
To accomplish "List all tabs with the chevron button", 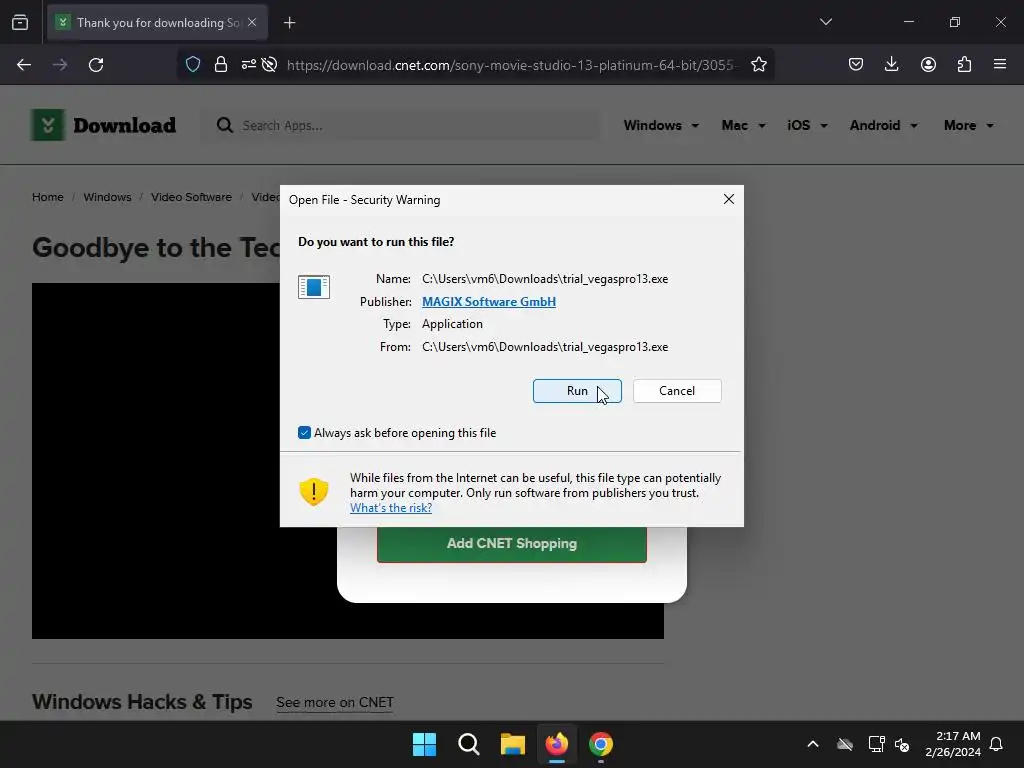I will [x=825, y=22].
